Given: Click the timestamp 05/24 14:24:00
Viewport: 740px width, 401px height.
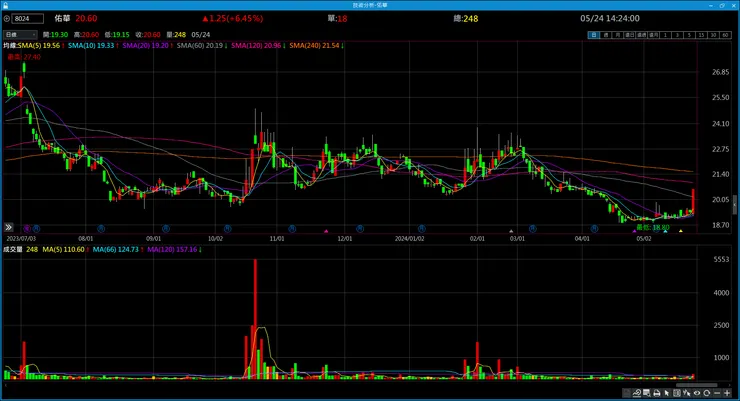Looking at the screenshot, I should [x=610, y=18].
